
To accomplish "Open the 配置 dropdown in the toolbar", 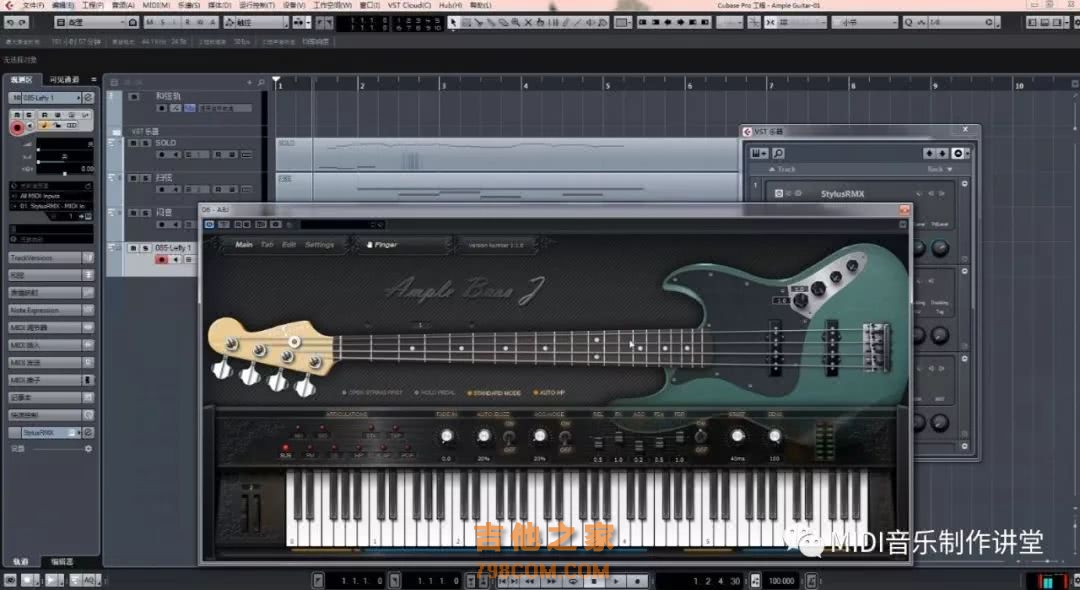I will point(96,23).
